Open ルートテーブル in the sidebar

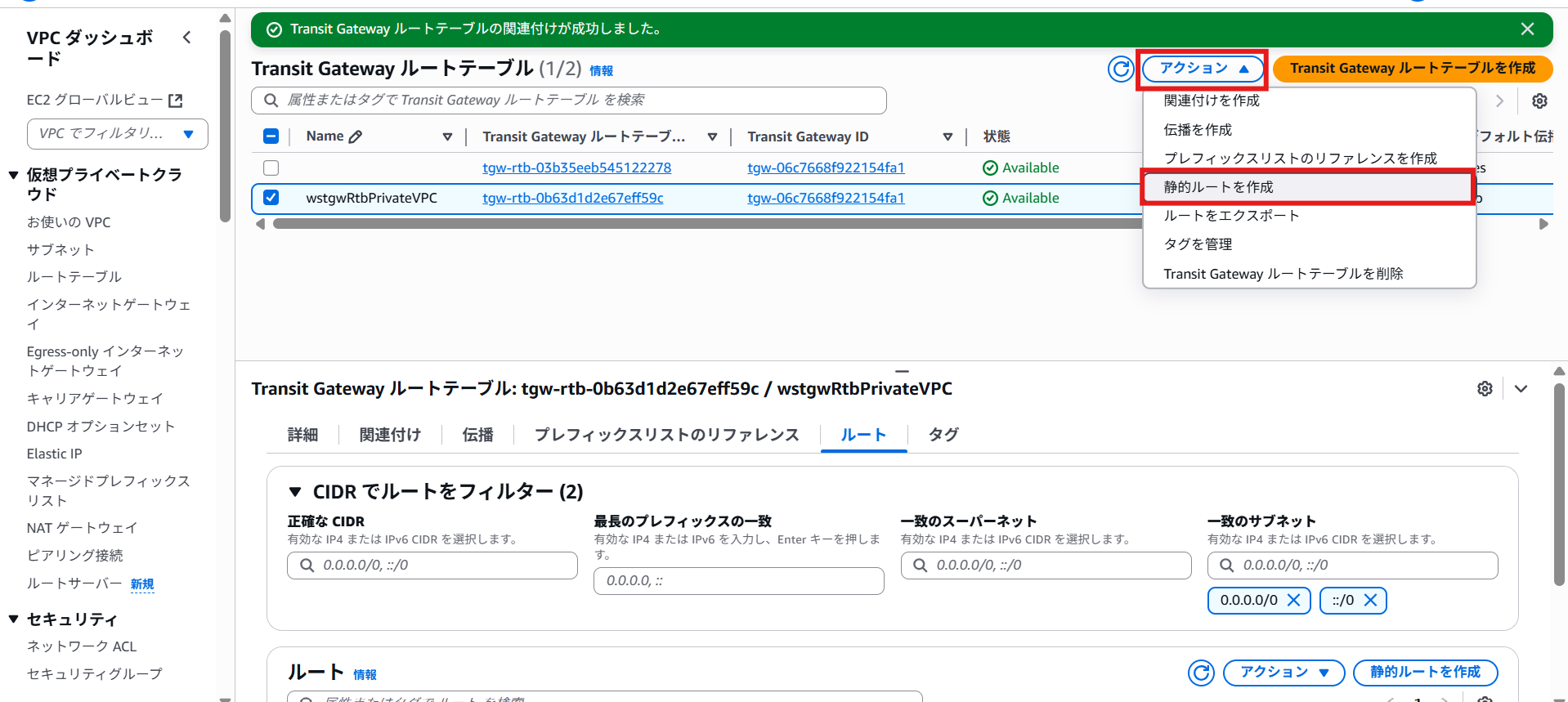74,277
